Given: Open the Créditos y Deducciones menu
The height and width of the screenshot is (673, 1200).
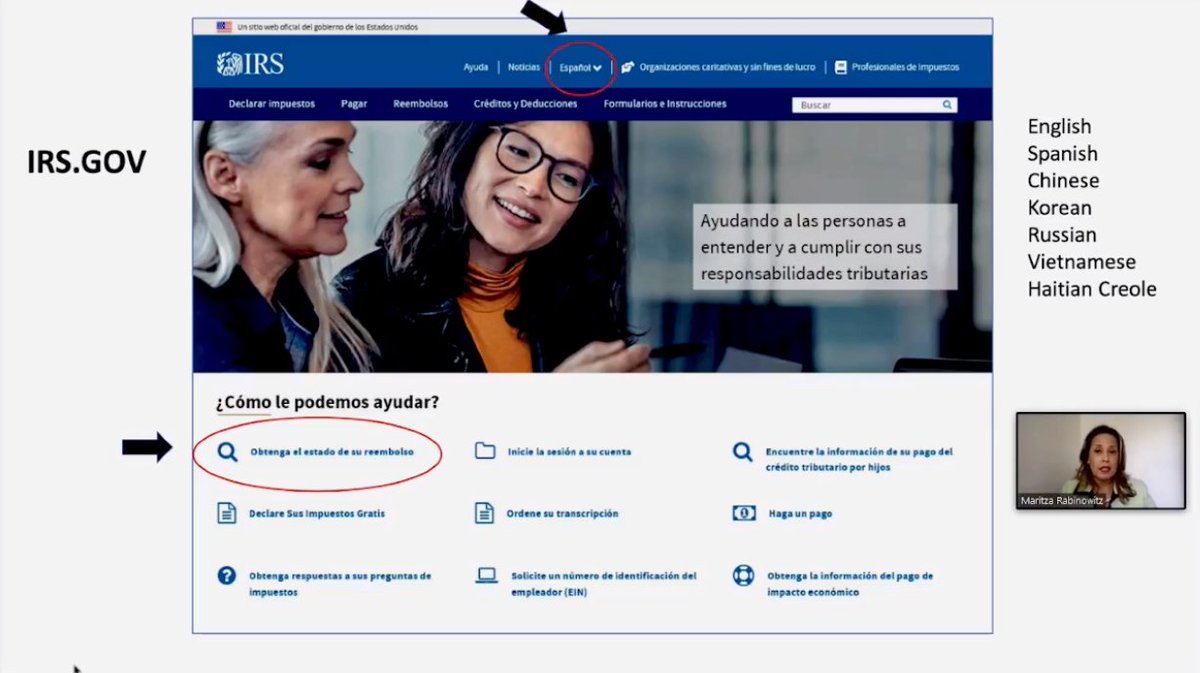Looking at the screenshot, I should (526, 104).
